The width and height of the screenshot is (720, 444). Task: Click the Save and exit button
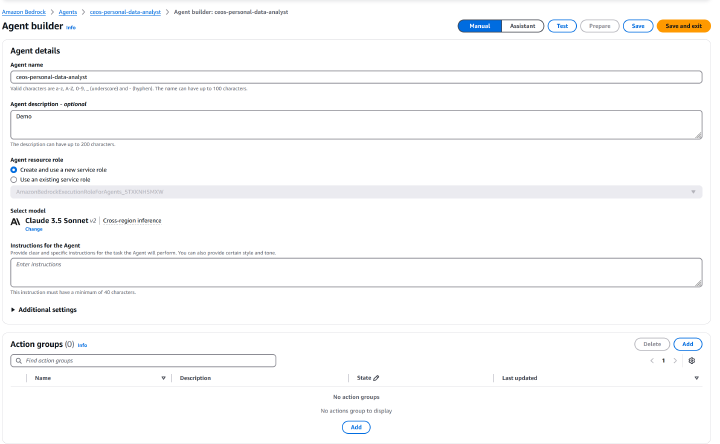tap(683, 26)
